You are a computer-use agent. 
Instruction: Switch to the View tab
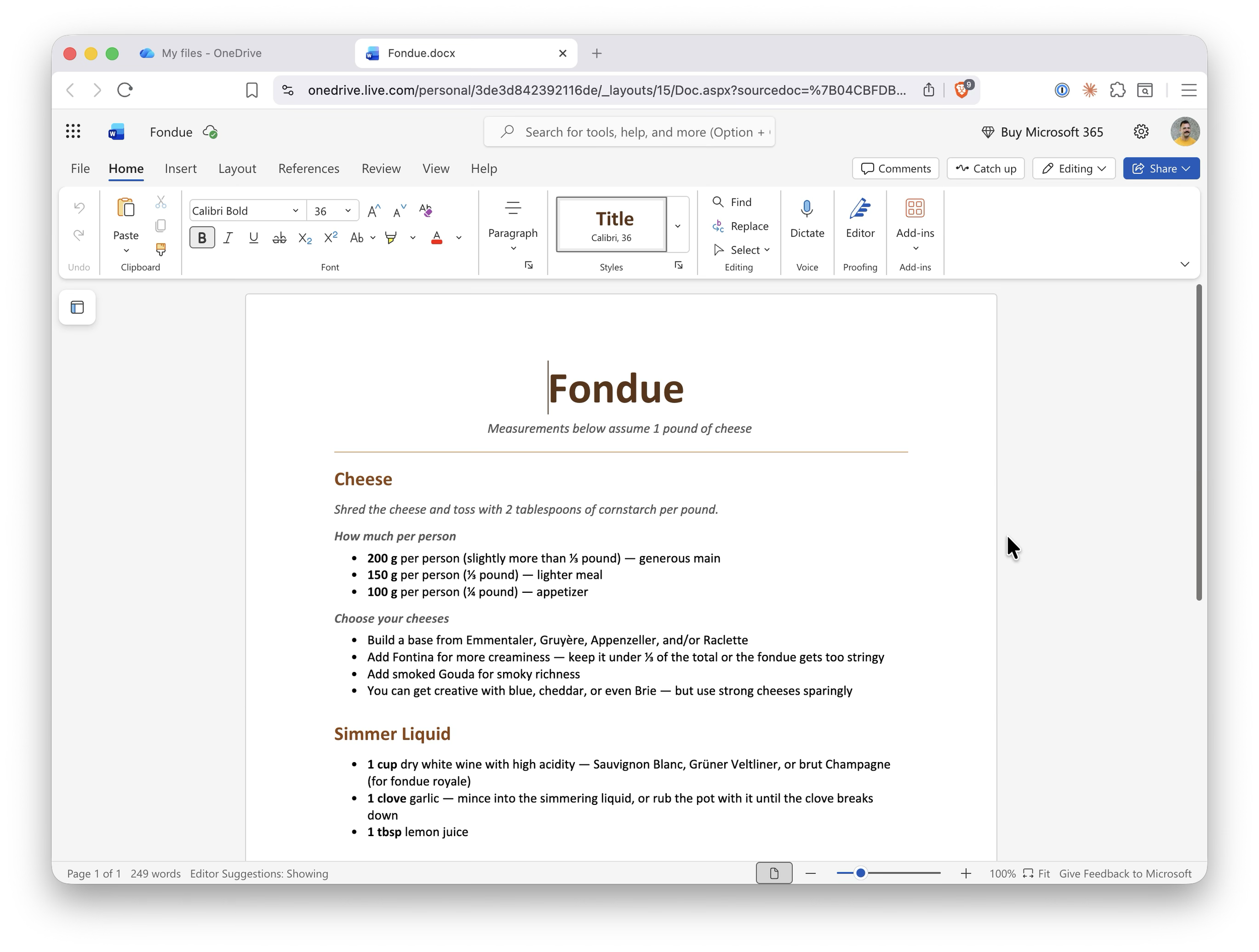click(436, 169)
